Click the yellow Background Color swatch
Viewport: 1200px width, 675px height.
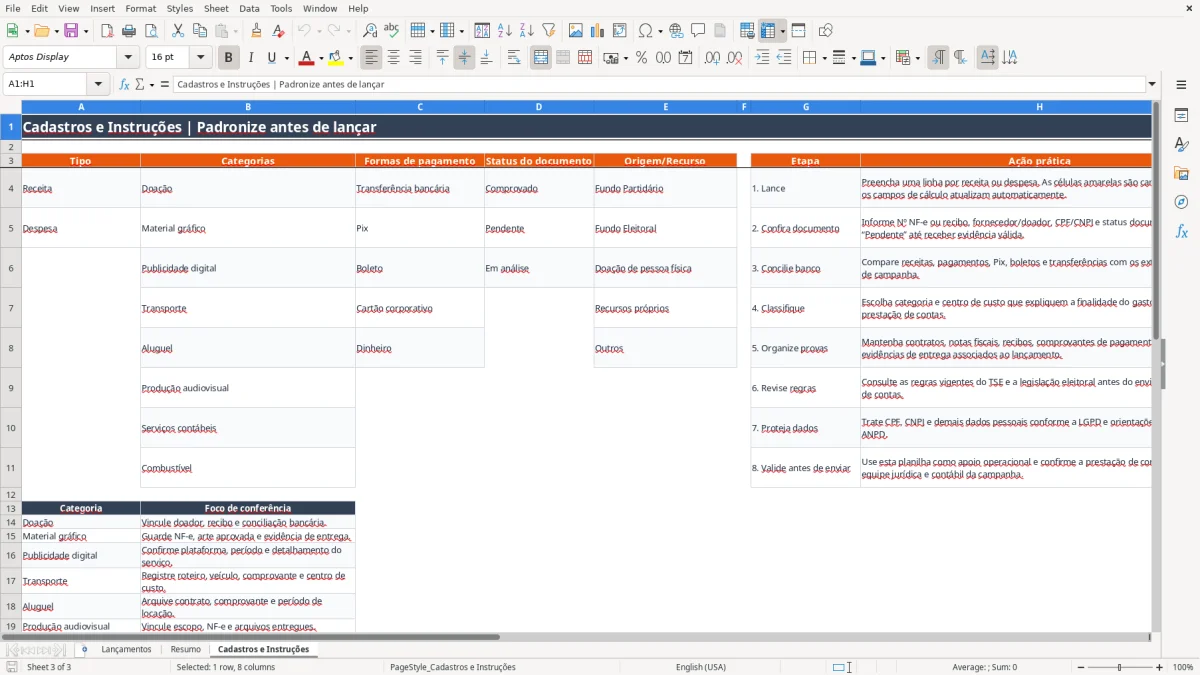pos(336,58)
